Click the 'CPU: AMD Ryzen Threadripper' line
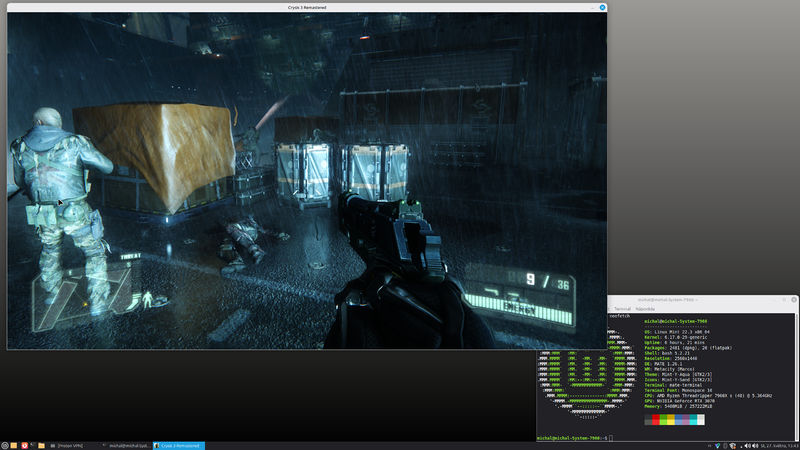Image resolution: width=800 pixels, height=450 pixels. click(x=708, y=395)
